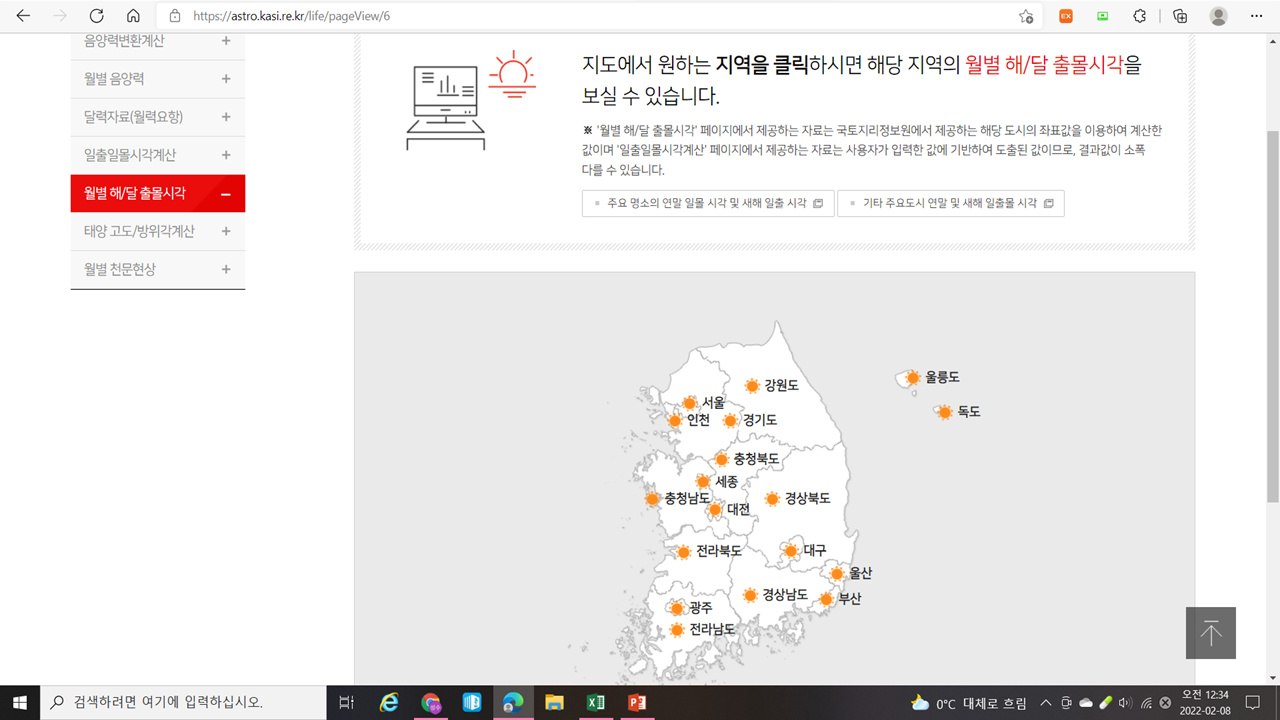The image size is (1280, 720).
Task: Click the 울산 sun marker
Action: [837, 574]
